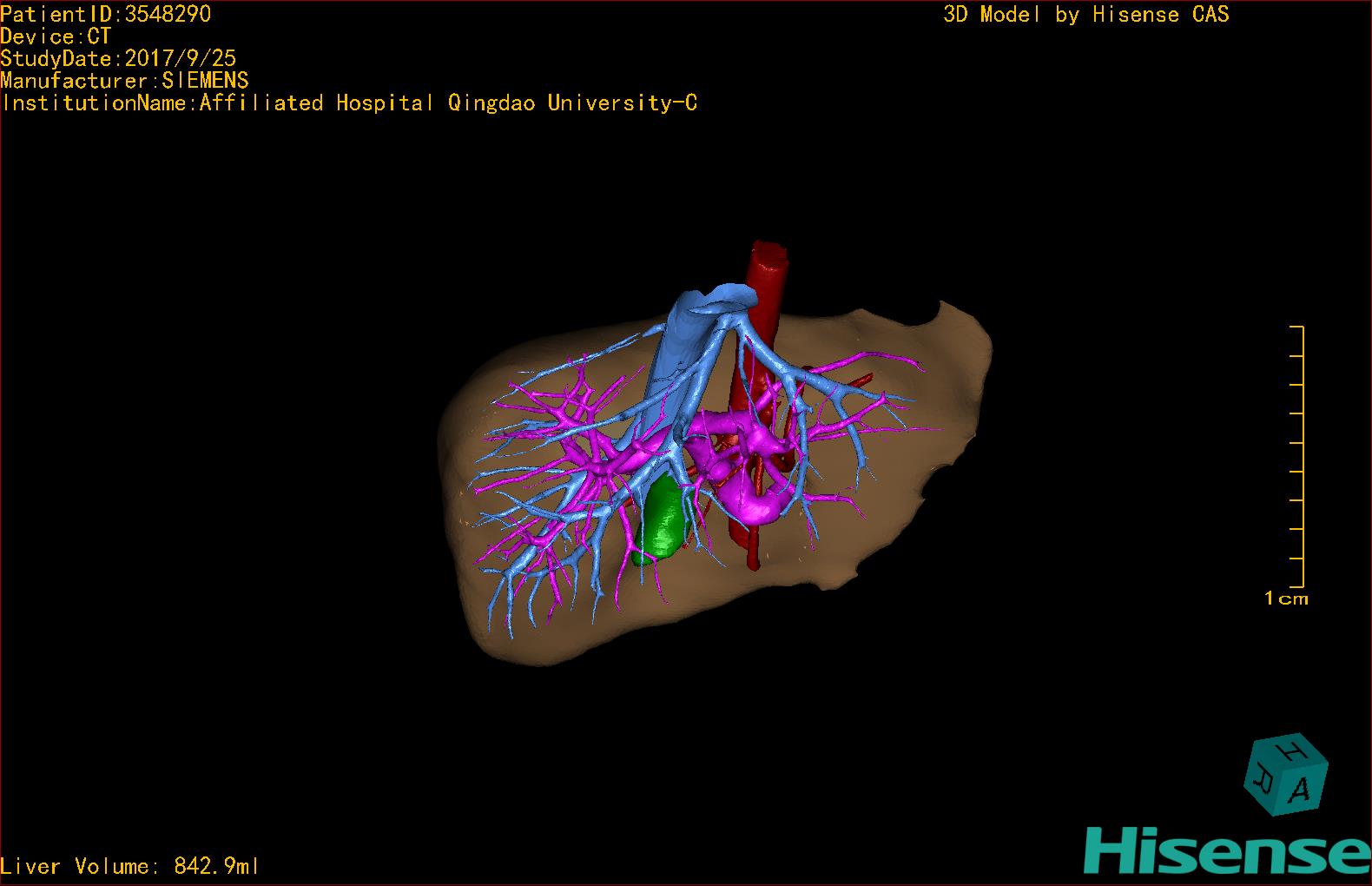This screenshot has width=1372, height=886.
Task: Click the InstitutionName Affiliated Hospital text
Action: pos(349,103)
